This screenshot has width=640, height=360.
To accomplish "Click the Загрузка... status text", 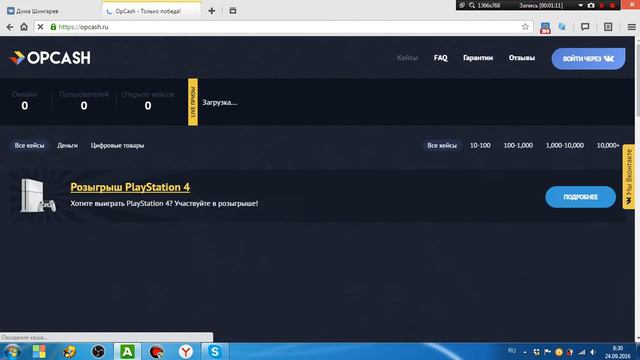I will [220, 102].
